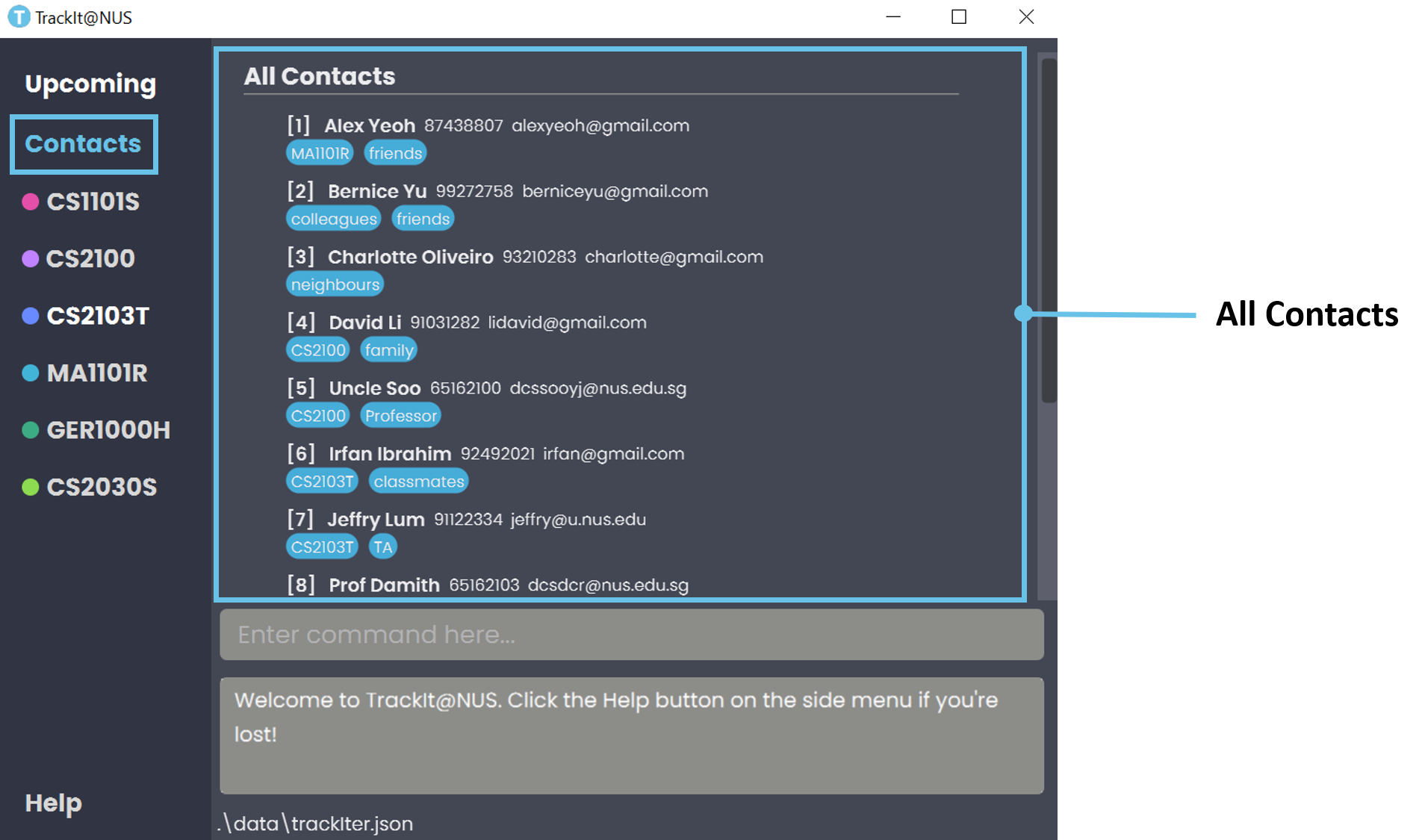Click the lime dot beside CS2030S
The width and height of the screenshot is (1422, 840).
tap(31, 487)
